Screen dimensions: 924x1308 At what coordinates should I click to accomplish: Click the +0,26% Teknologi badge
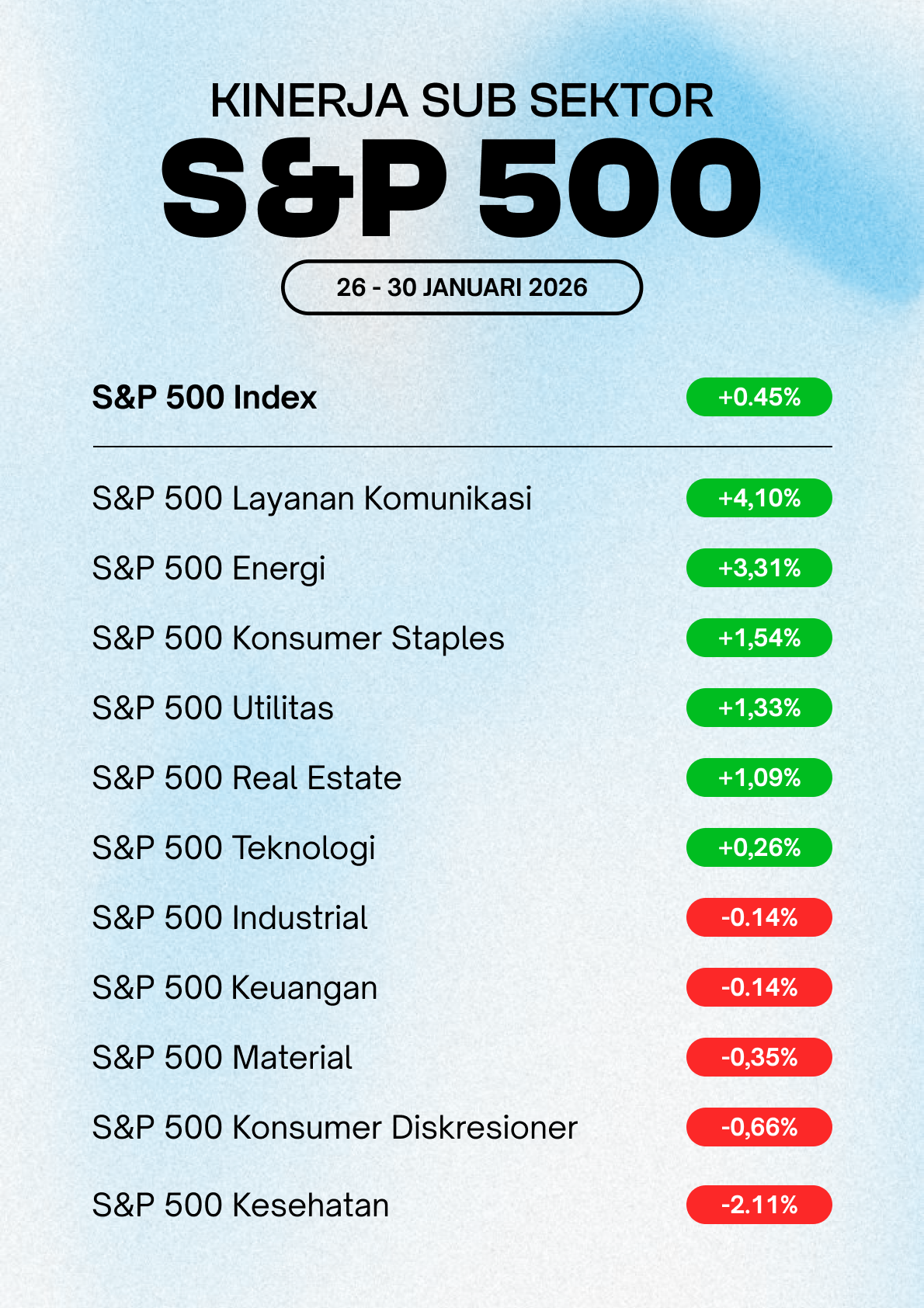[759, 848]
